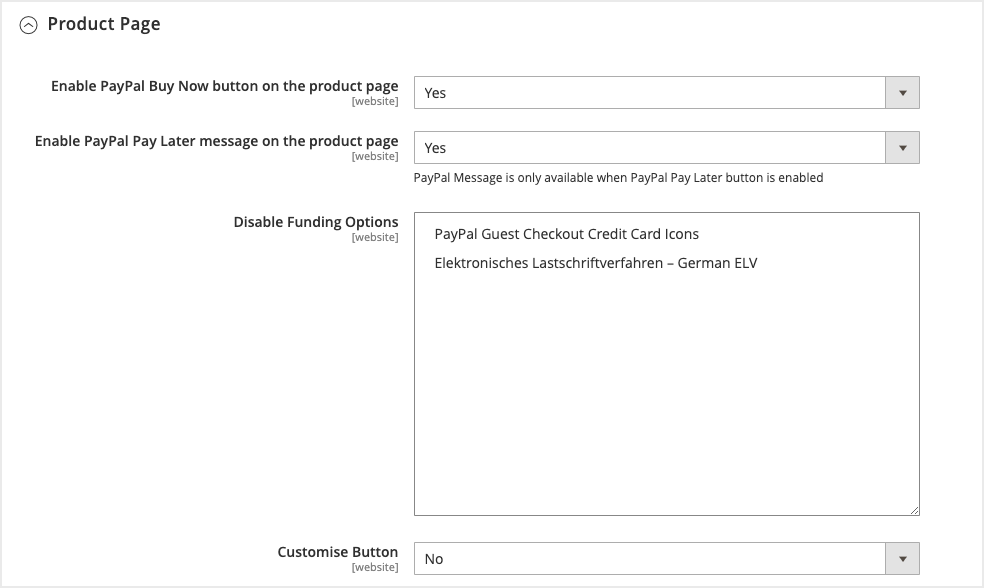Select PayPal Guest Checkout Credit Card Icons option
The height and width of the screenshot is (588, 984).
(566, 234)
